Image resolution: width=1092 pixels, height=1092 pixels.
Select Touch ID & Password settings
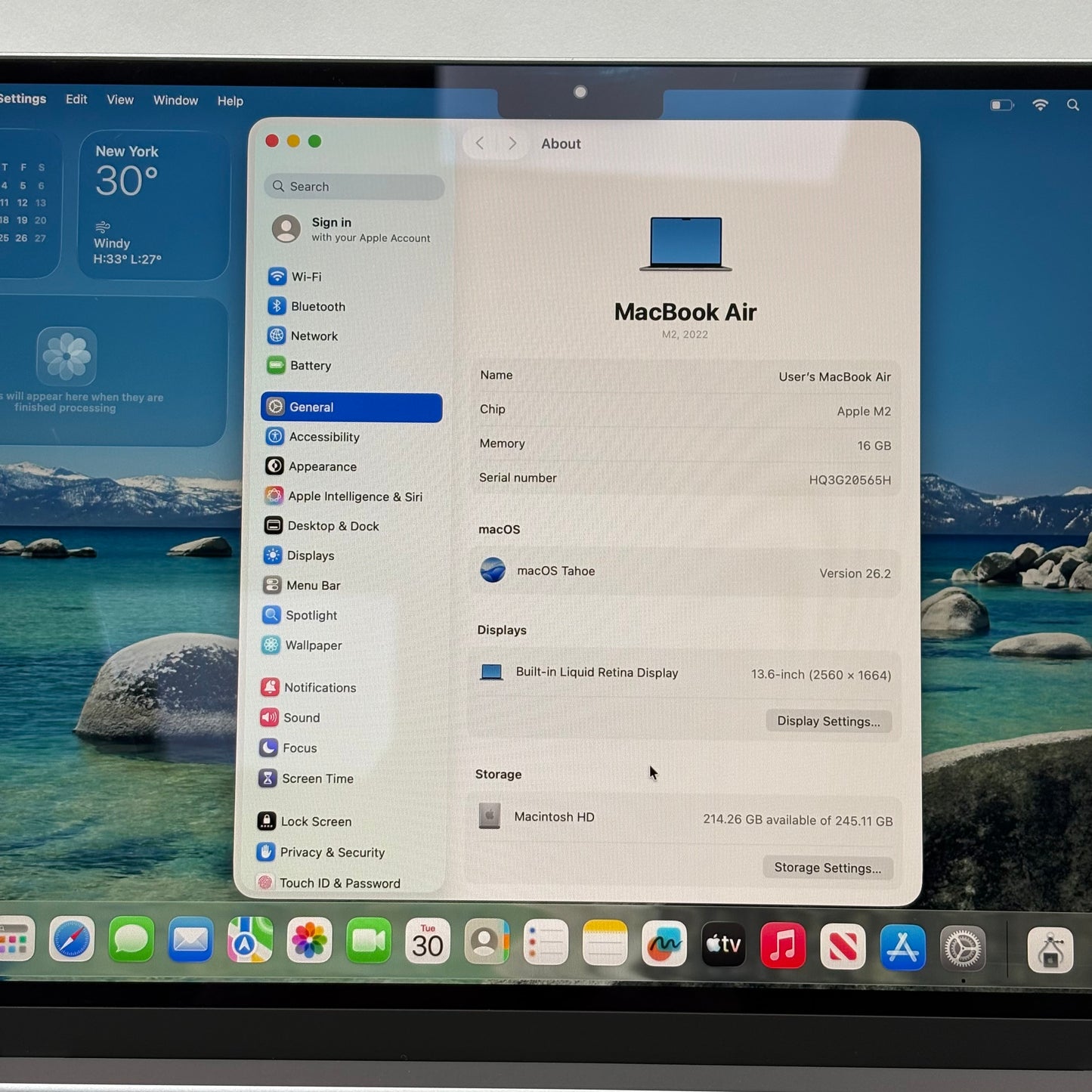point(339,883)
